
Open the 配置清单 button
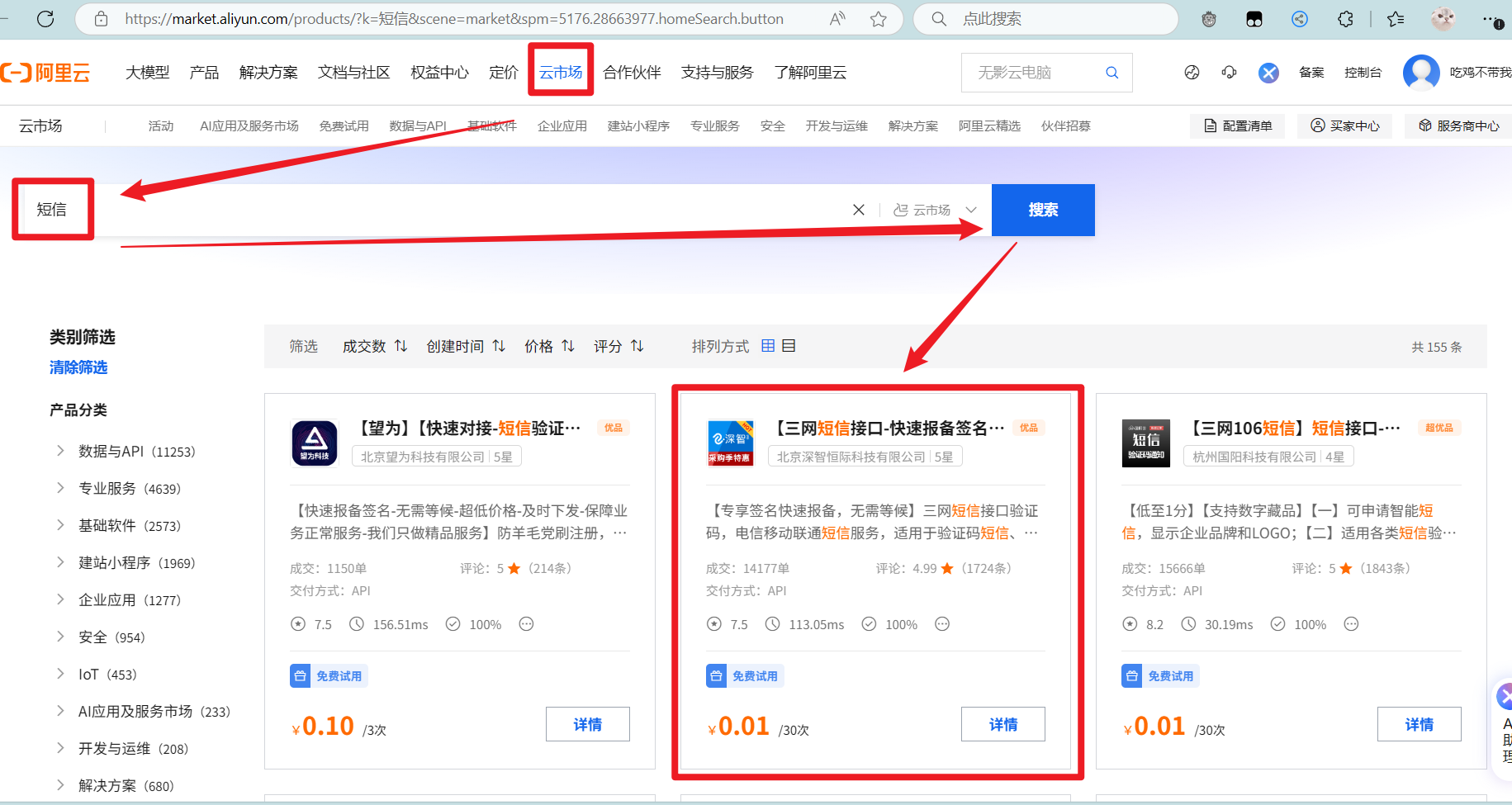(x=1238, y=126)
